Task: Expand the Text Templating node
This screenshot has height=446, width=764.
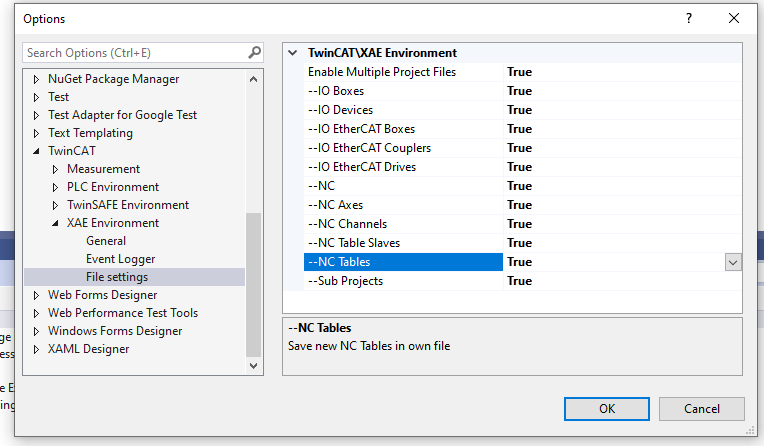Action: (x=36, y=133)
